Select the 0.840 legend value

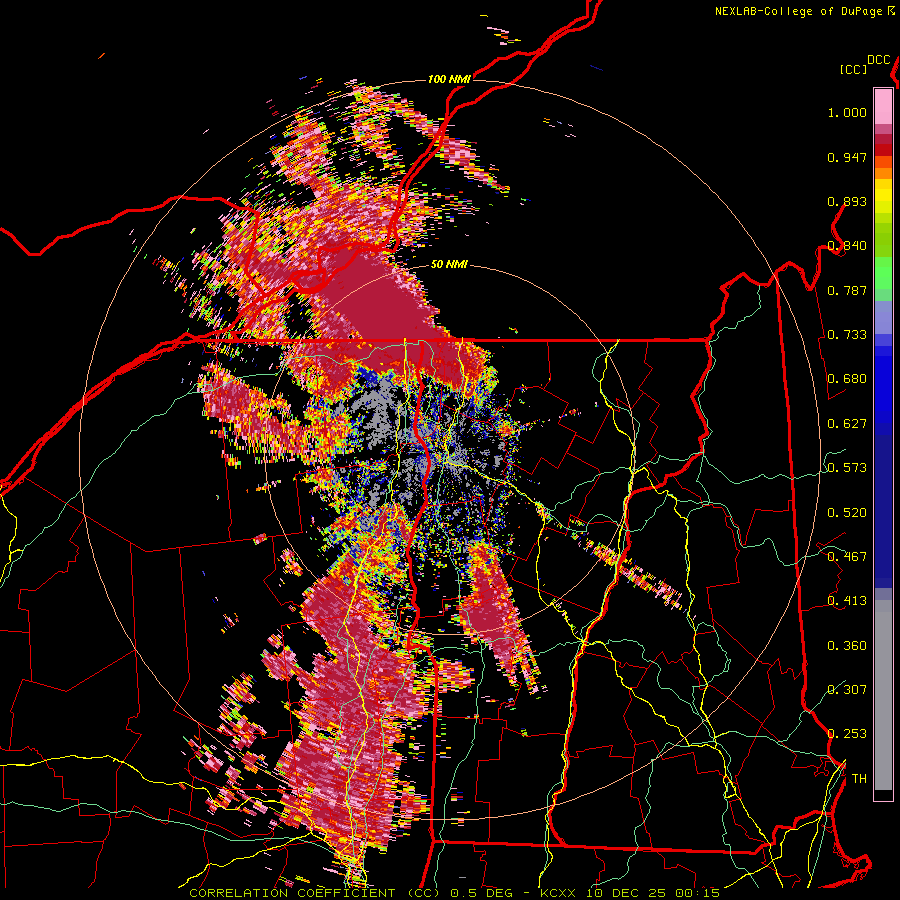coord(847,246)
